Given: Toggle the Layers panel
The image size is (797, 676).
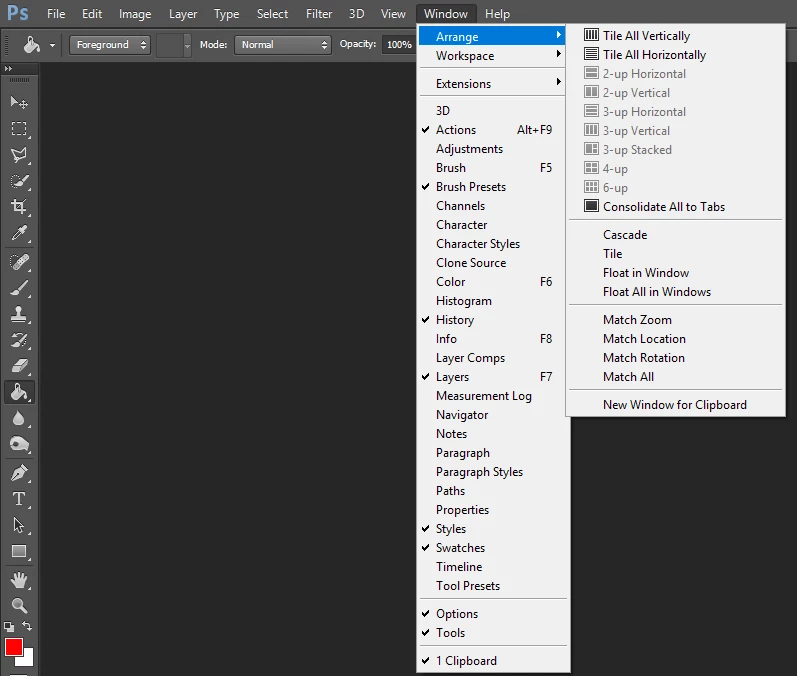Looking at the screenshot, I should point(492,377).
